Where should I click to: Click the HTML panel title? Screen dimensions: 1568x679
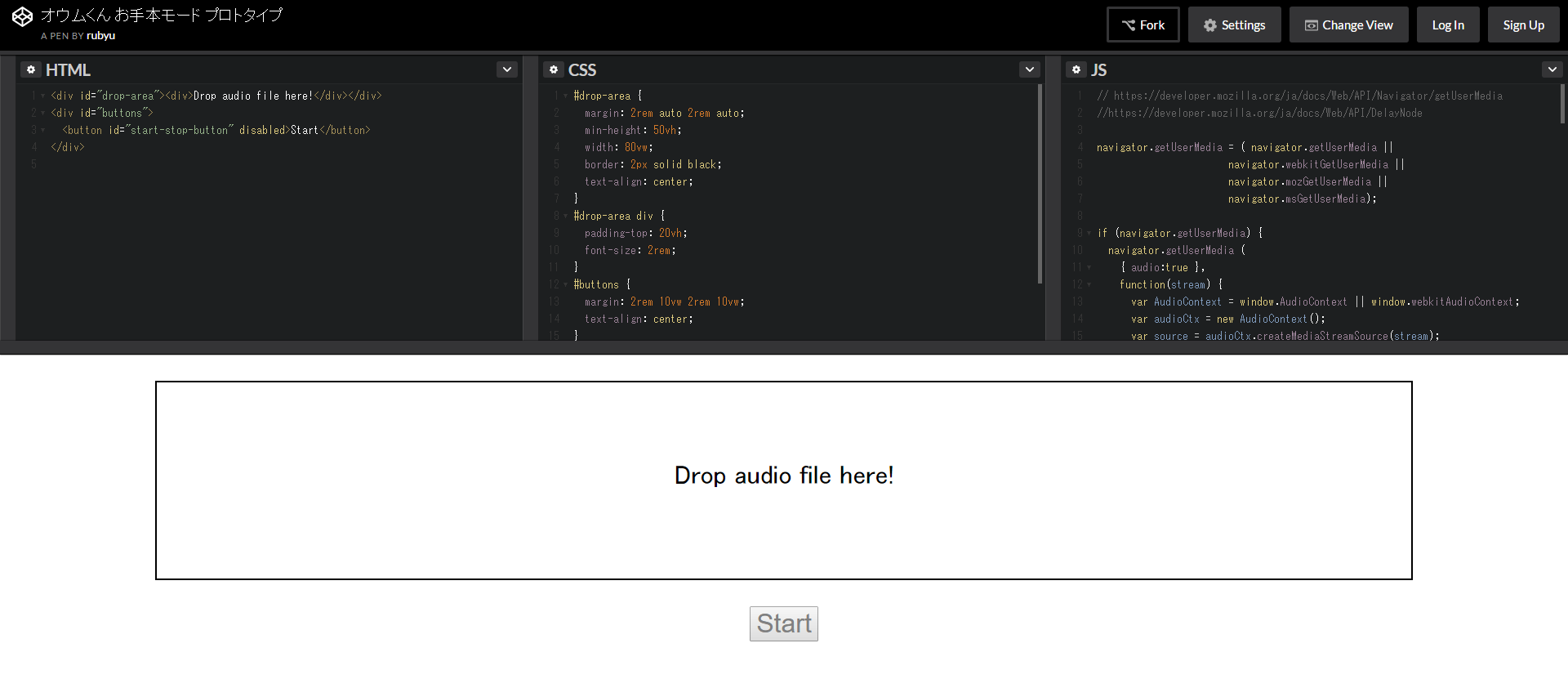pos(68,69)
